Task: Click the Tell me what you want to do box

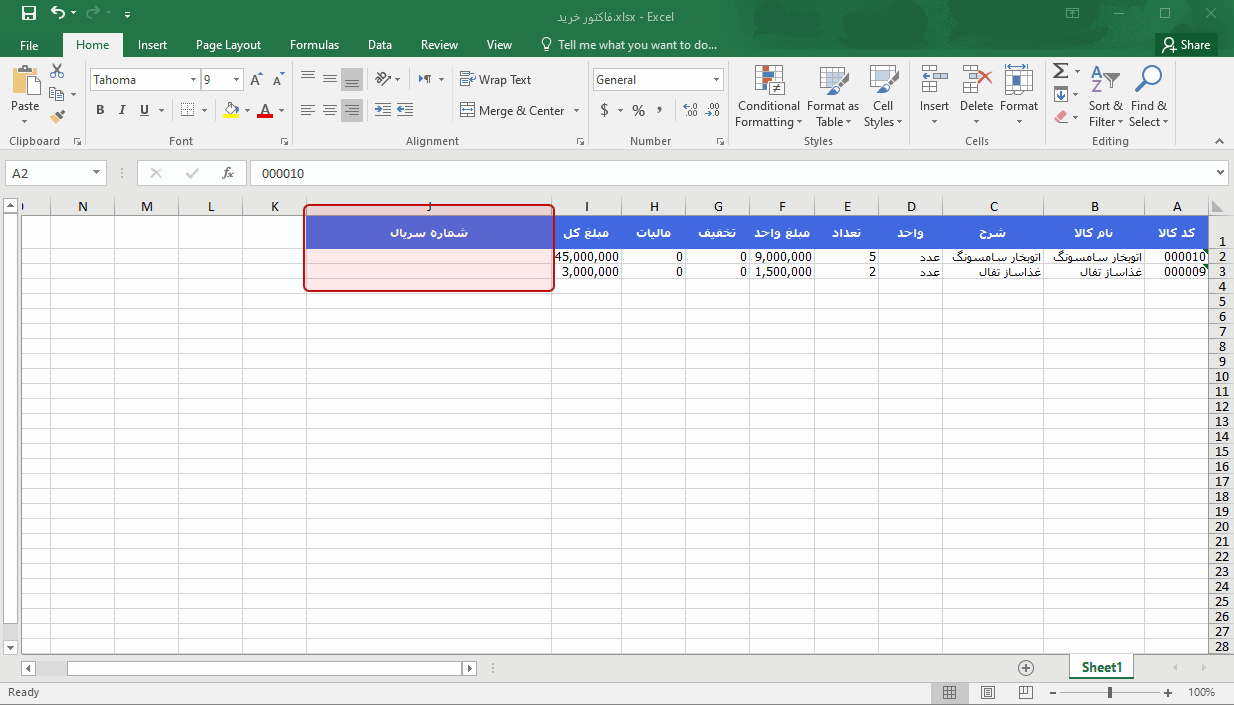Action: (x=628, y=45)
